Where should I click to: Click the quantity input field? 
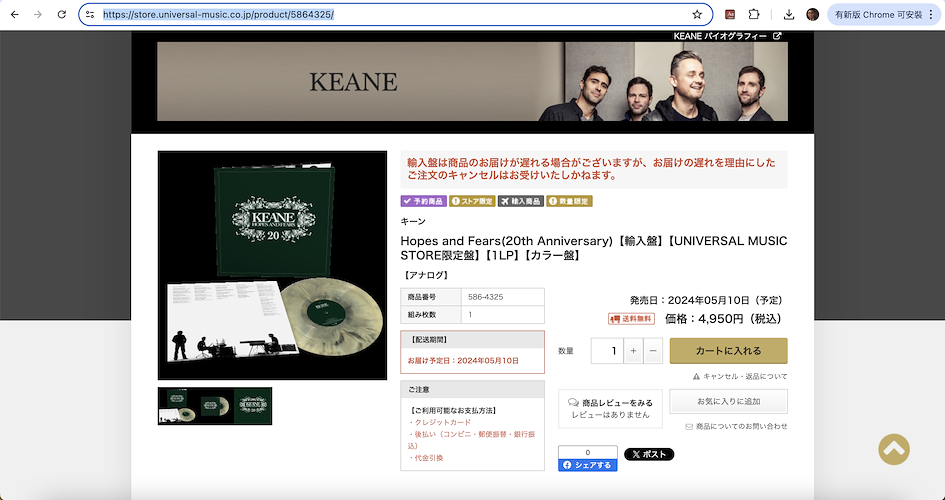point(607,351)
